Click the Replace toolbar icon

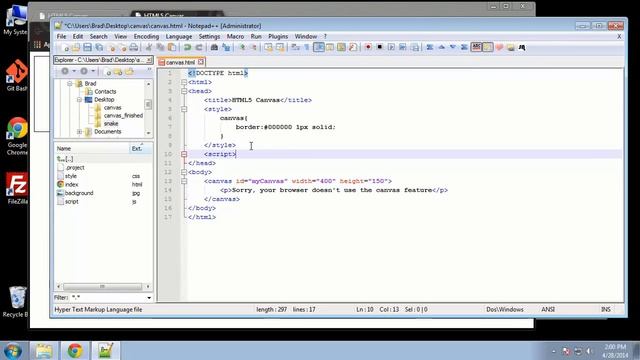[x=226, y=47]
